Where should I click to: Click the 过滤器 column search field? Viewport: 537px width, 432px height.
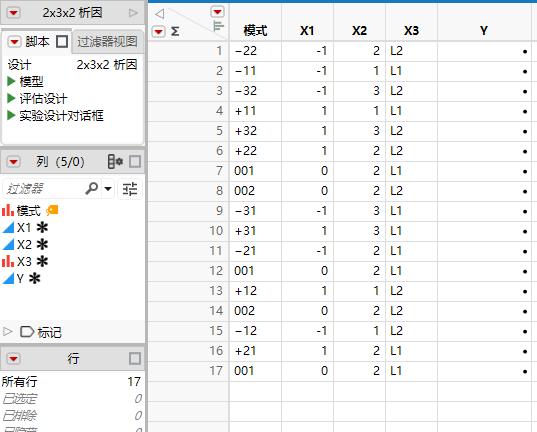[x=44, y=189]
